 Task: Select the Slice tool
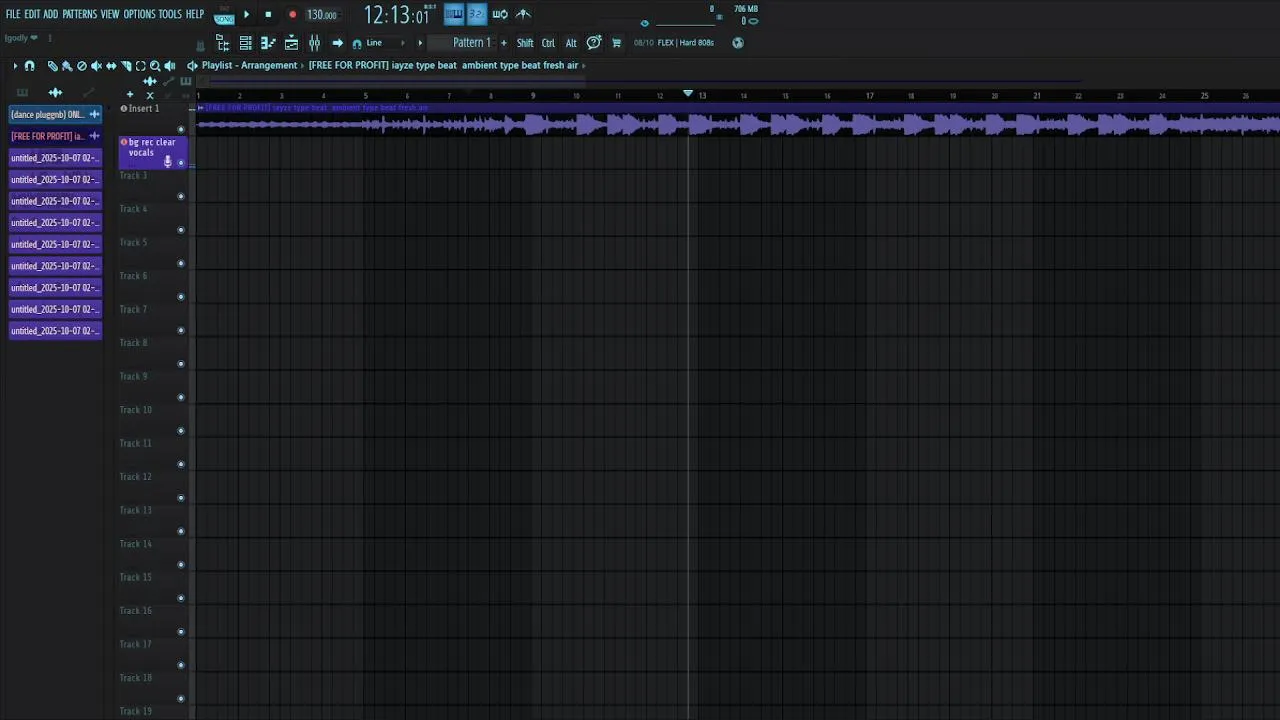(126, 65)
